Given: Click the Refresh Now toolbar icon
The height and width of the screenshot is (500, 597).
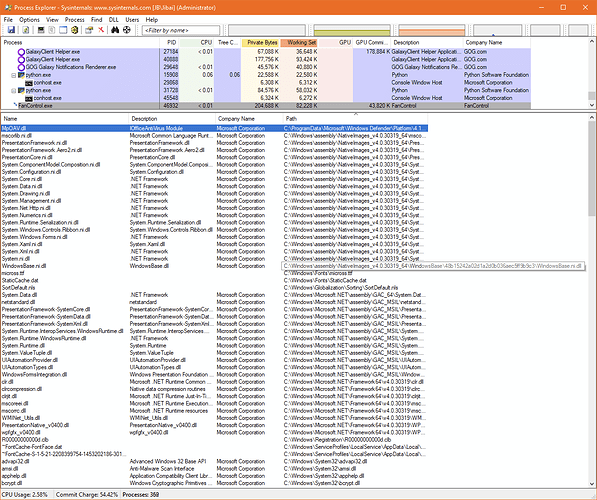Looking at the screenshot, I should 26,30.
